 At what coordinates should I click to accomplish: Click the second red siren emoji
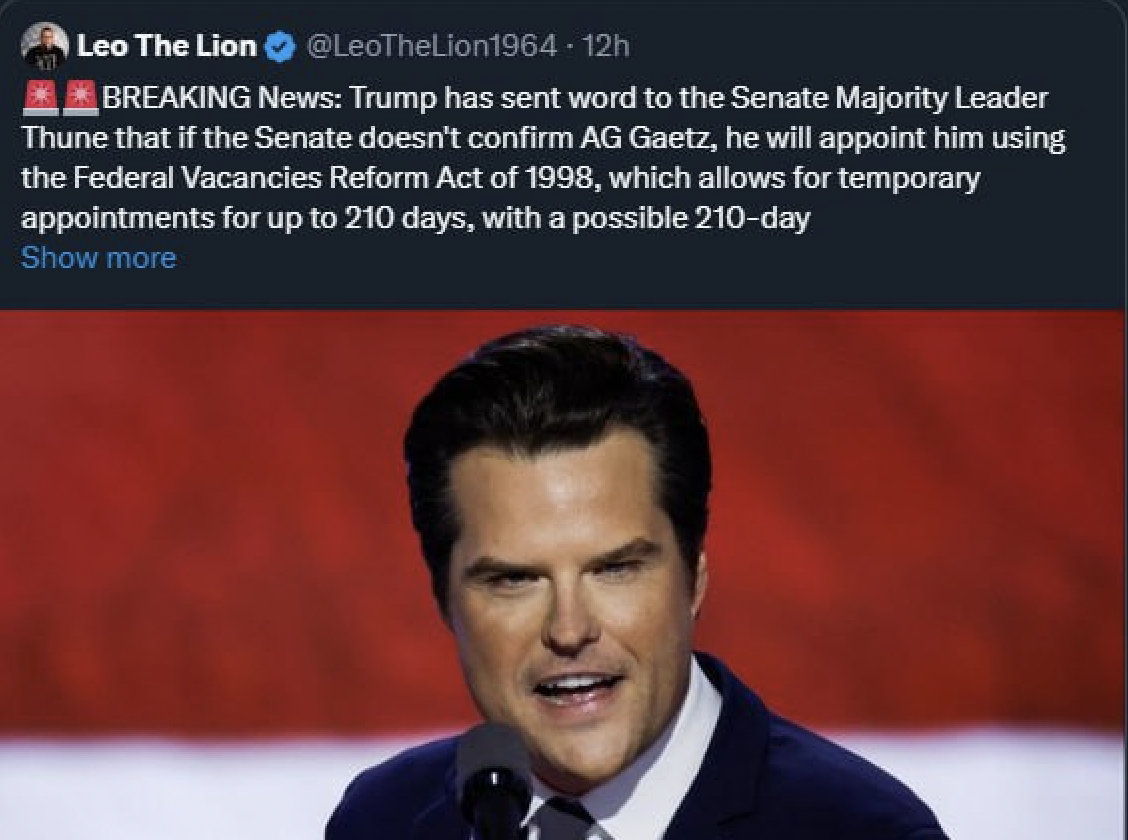[x=80, y=99]
